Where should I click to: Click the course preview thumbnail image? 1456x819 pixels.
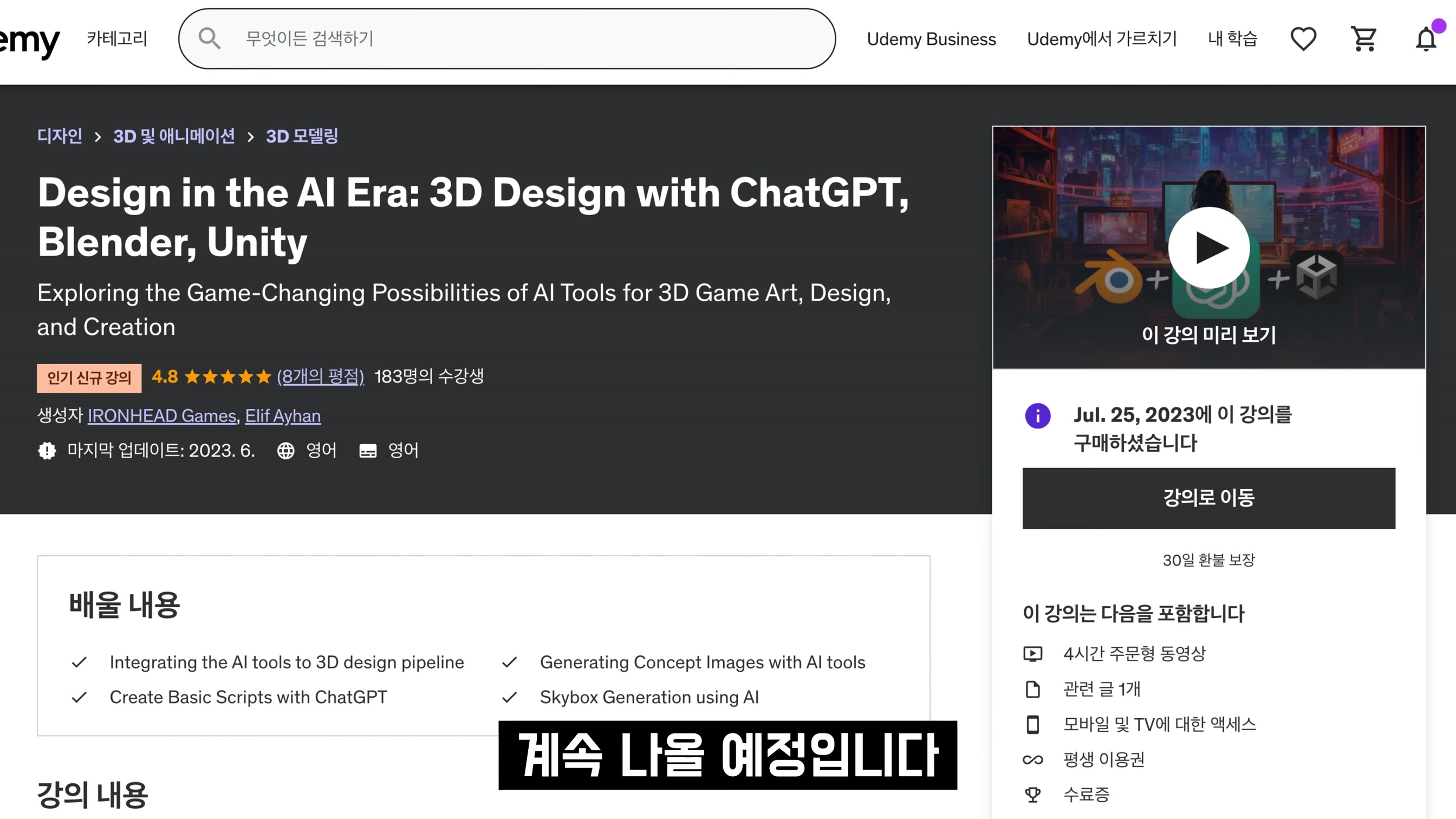point(1208,248)
